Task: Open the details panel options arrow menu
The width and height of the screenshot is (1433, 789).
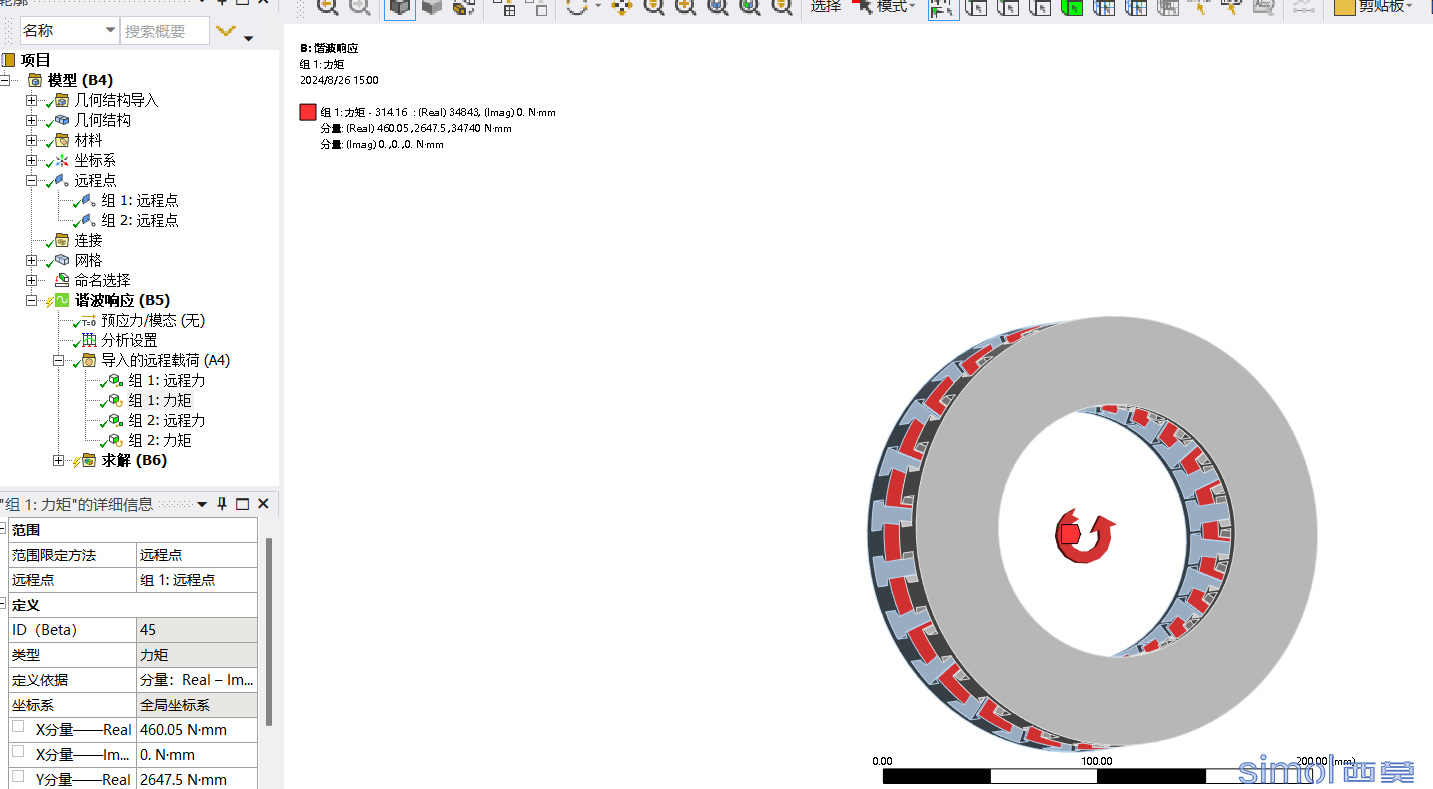Action: (202, 504)
